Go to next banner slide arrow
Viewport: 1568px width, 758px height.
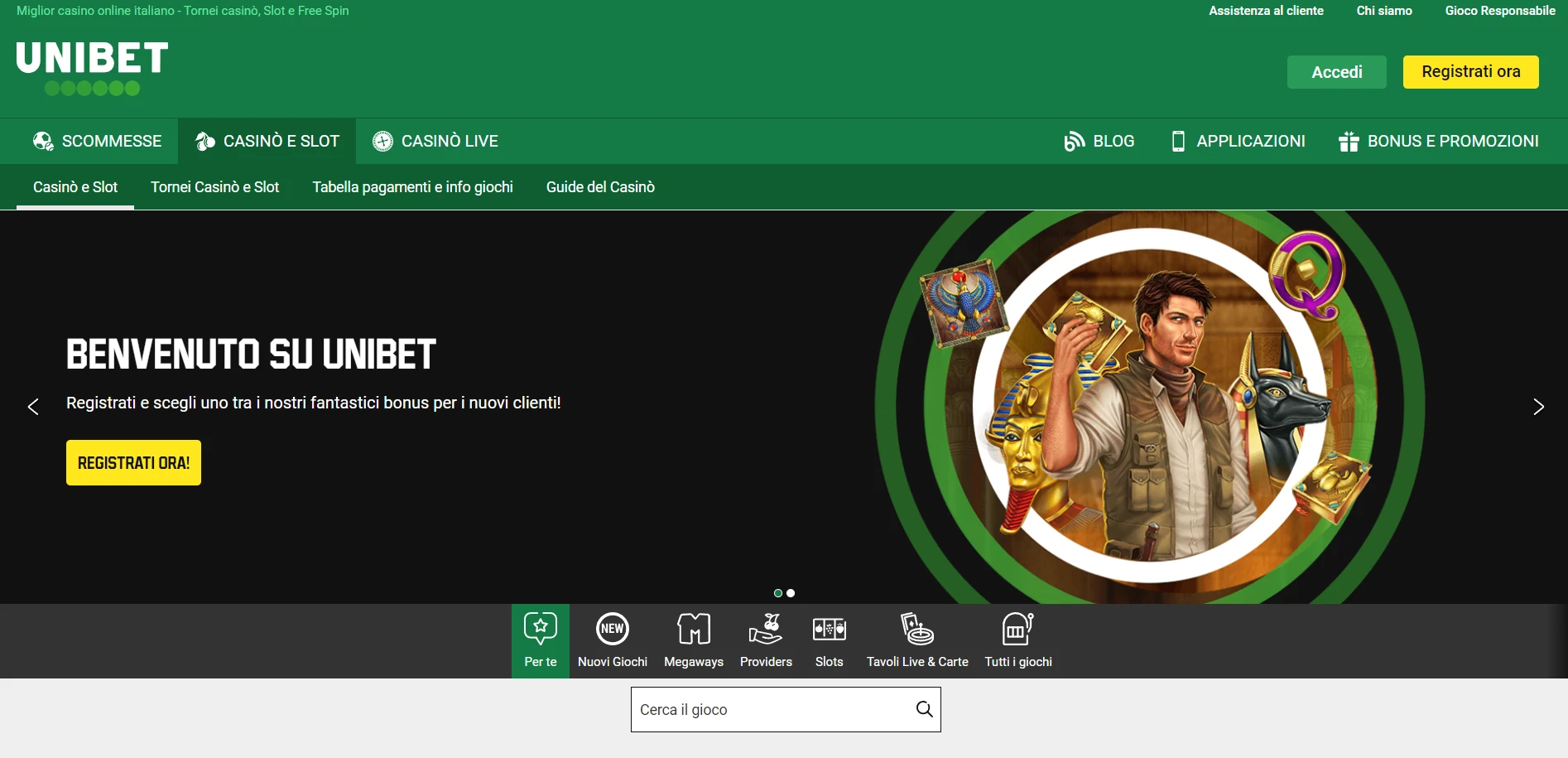1538,407
